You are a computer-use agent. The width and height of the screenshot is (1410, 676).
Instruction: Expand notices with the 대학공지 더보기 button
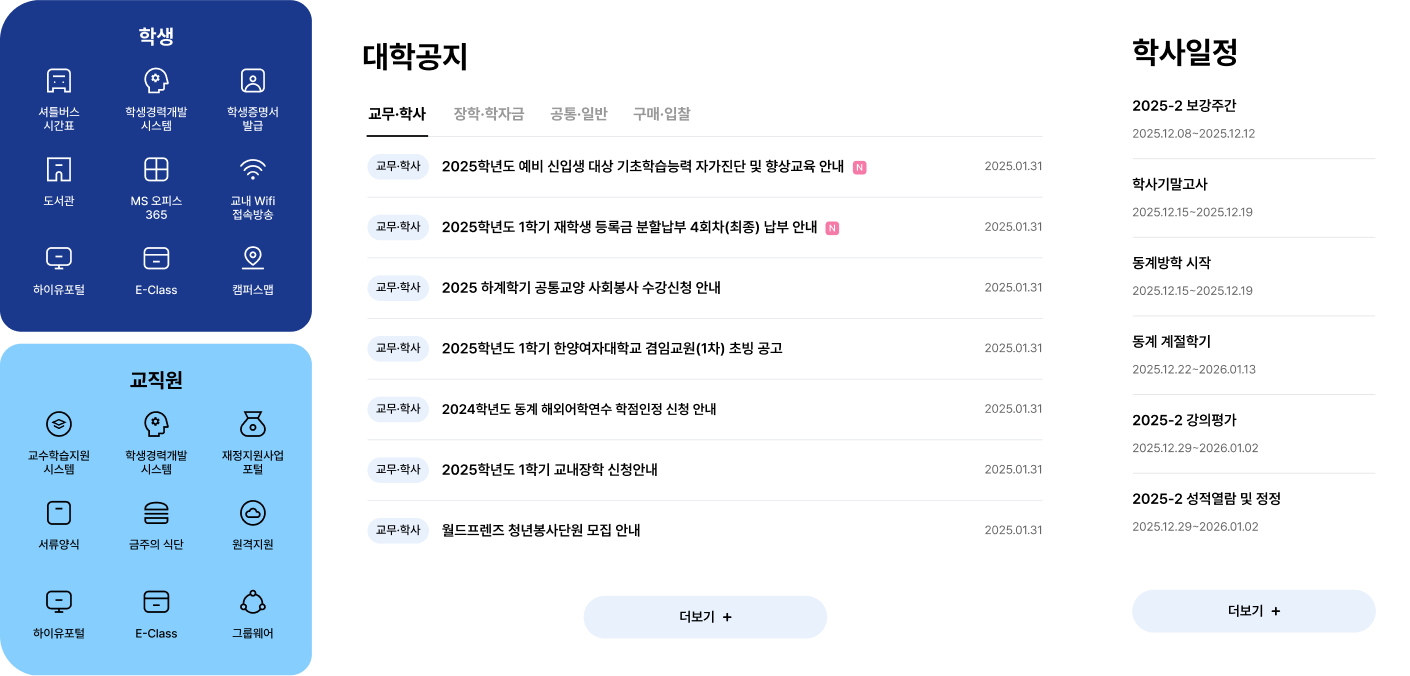tap(705, 617)
